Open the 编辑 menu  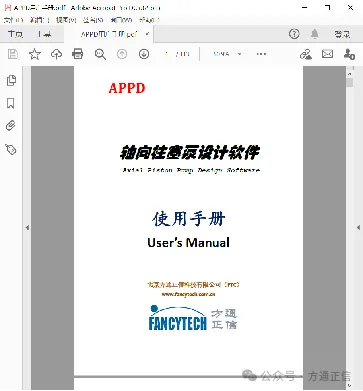tap(39, 20)
